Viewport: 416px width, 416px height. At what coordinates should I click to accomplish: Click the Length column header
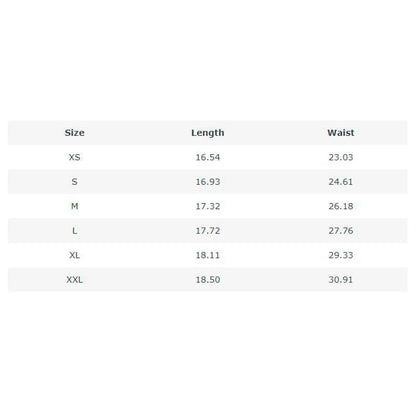click(208, 133)
